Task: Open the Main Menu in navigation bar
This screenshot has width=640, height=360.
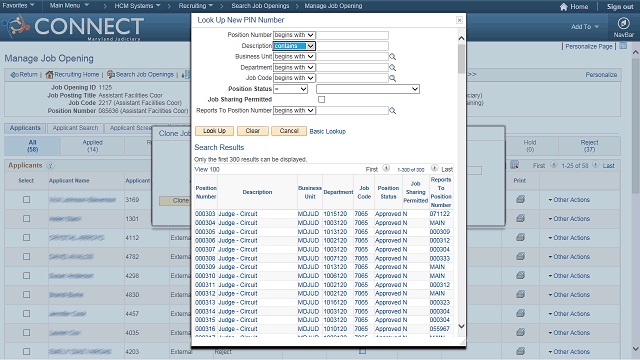Action: click(69, 6)
